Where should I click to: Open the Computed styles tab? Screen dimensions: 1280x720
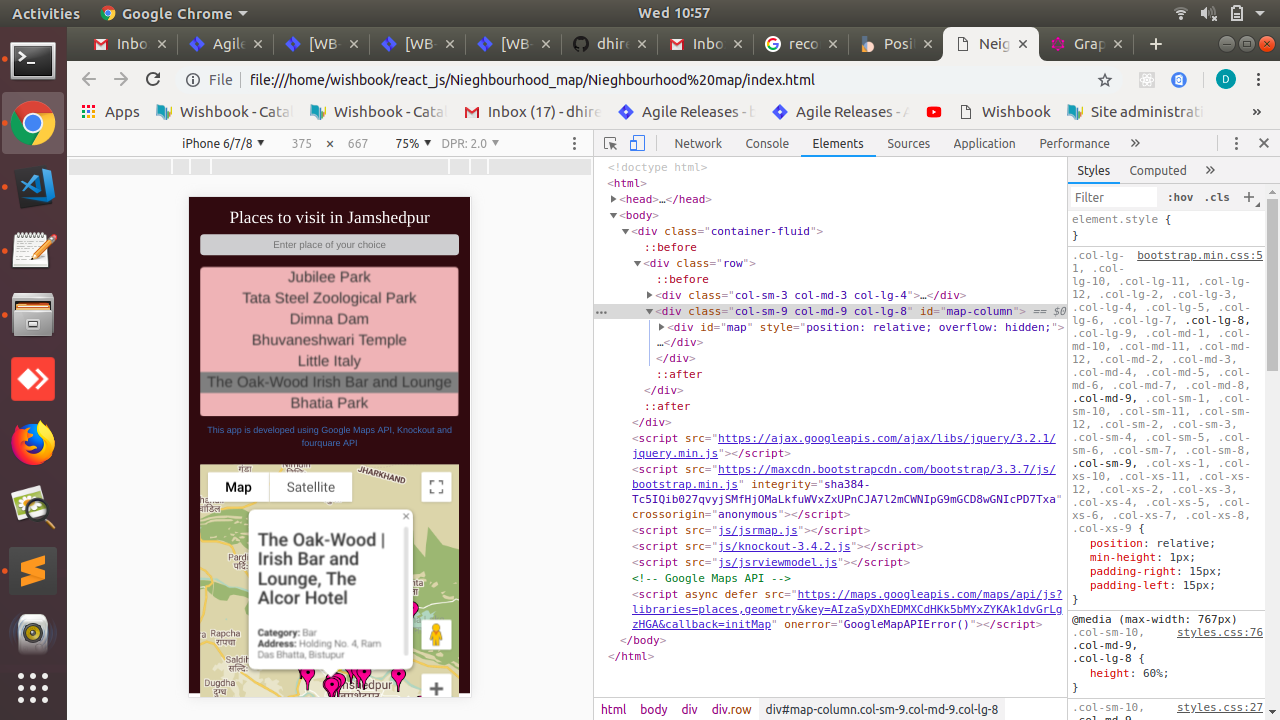coord(1158,170)
